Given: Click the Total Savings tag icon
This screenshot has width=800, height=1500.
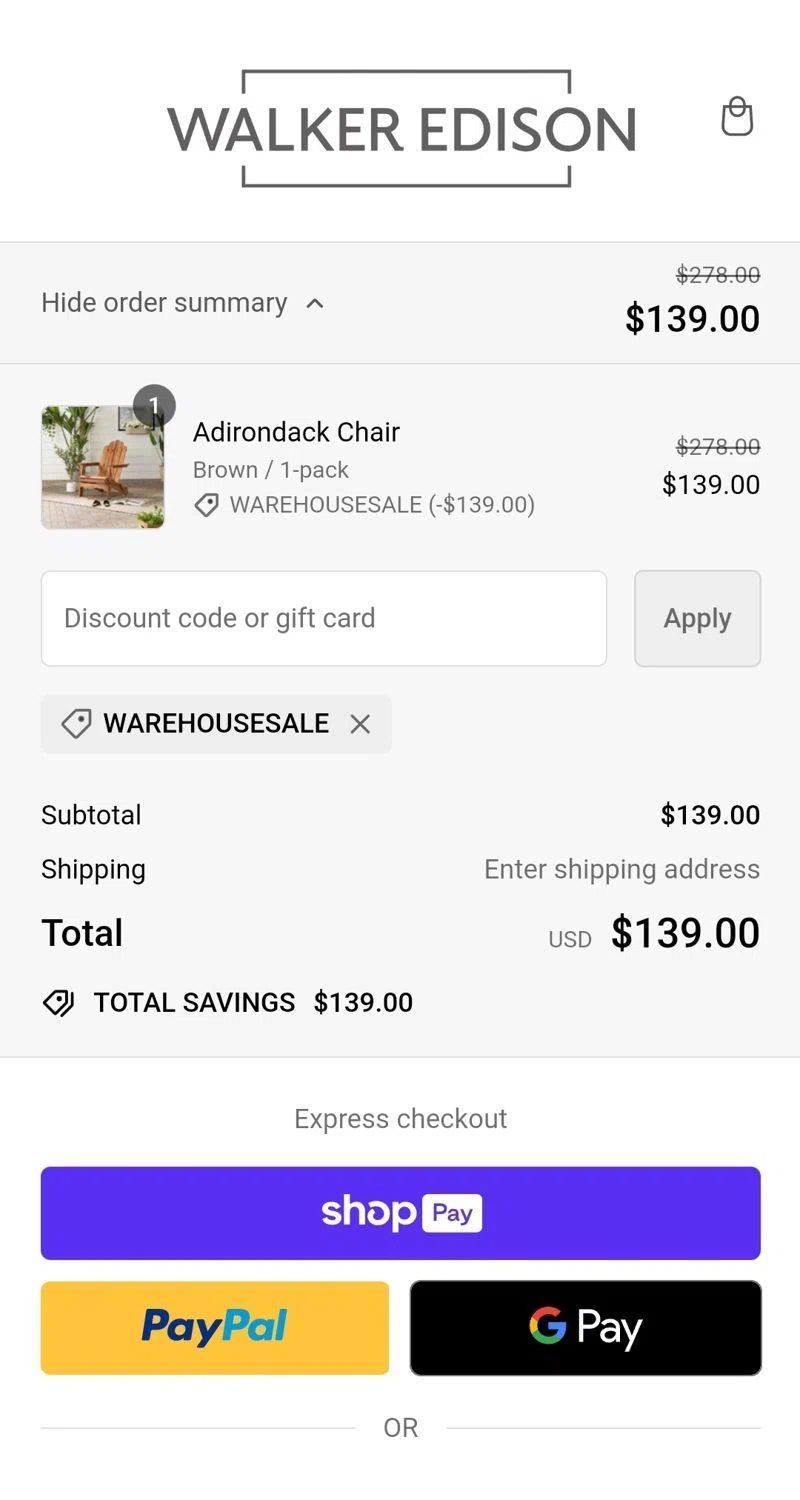Looking at the screenshot, I should pos(59,1003).
